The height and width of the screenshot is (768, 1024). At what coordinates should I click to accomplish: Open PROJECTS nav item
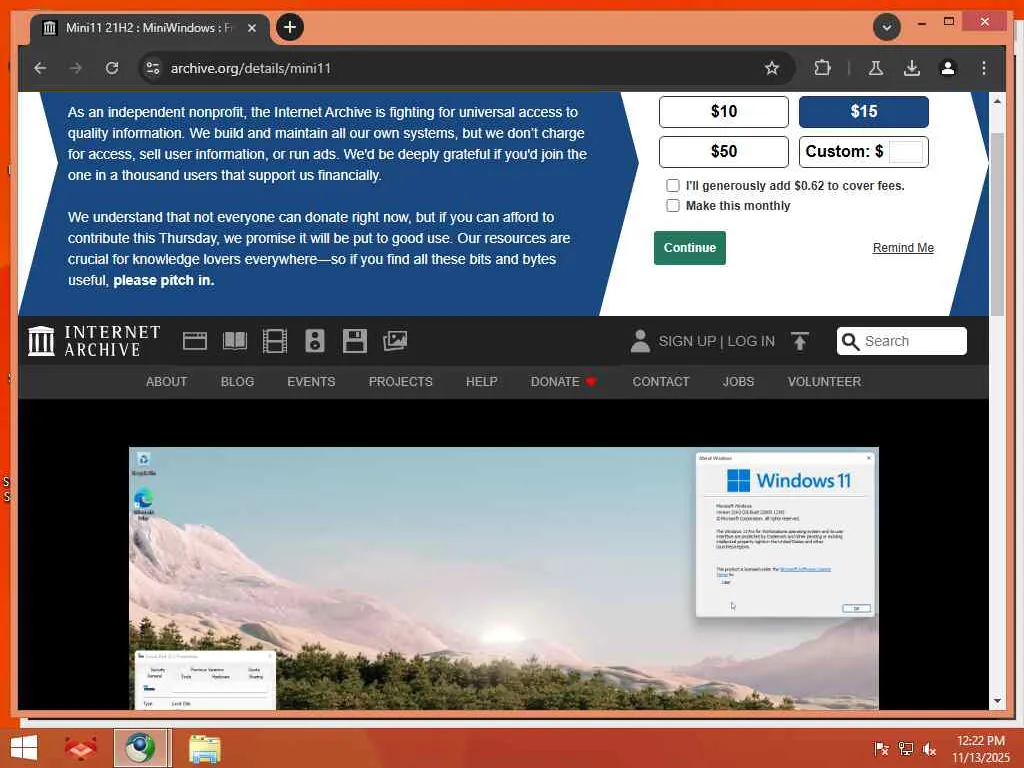tap(400, 381)
